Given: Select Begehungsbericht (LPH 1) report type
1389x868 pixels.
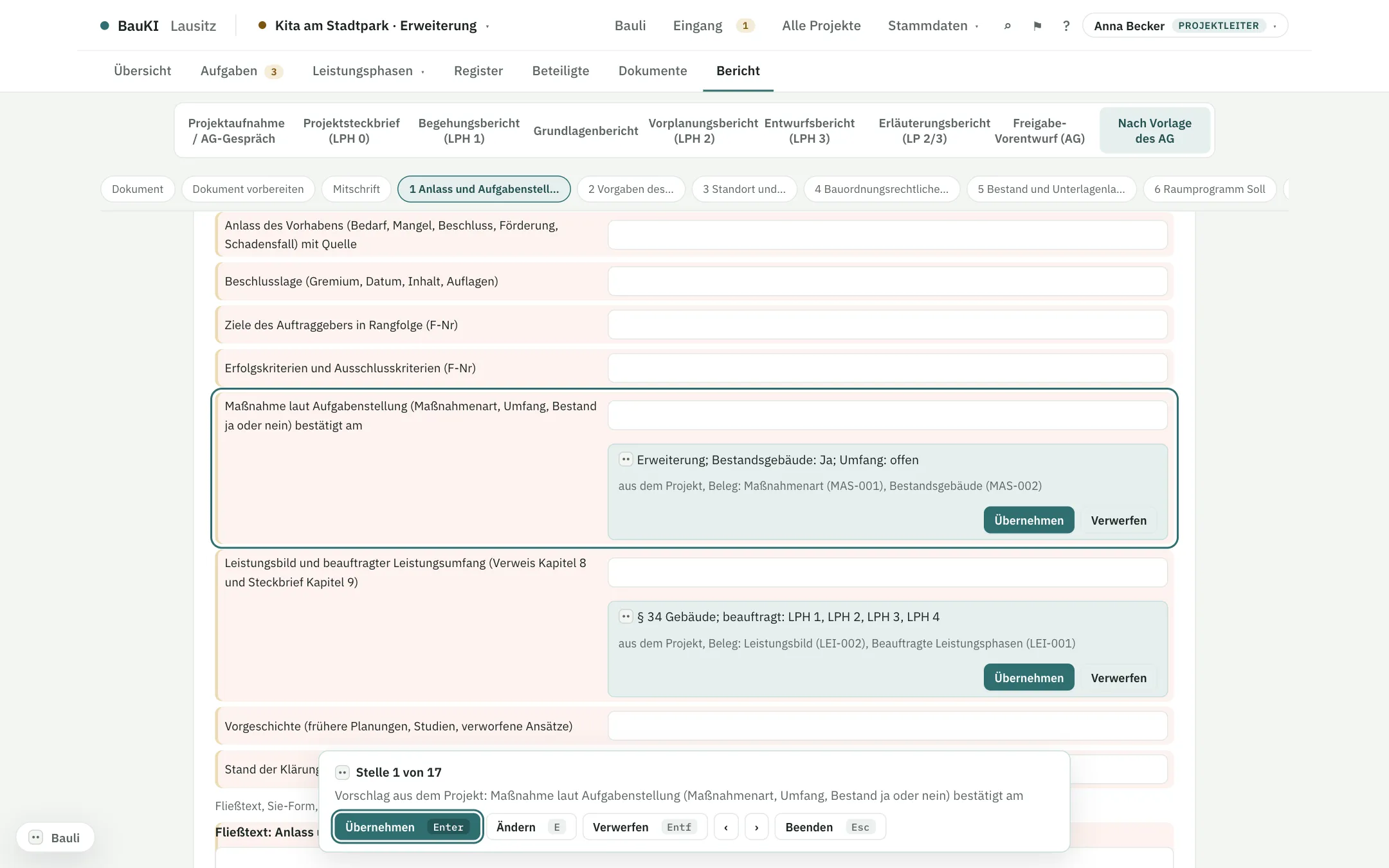Looking at the screenshot, I should [x=469, y=131].
